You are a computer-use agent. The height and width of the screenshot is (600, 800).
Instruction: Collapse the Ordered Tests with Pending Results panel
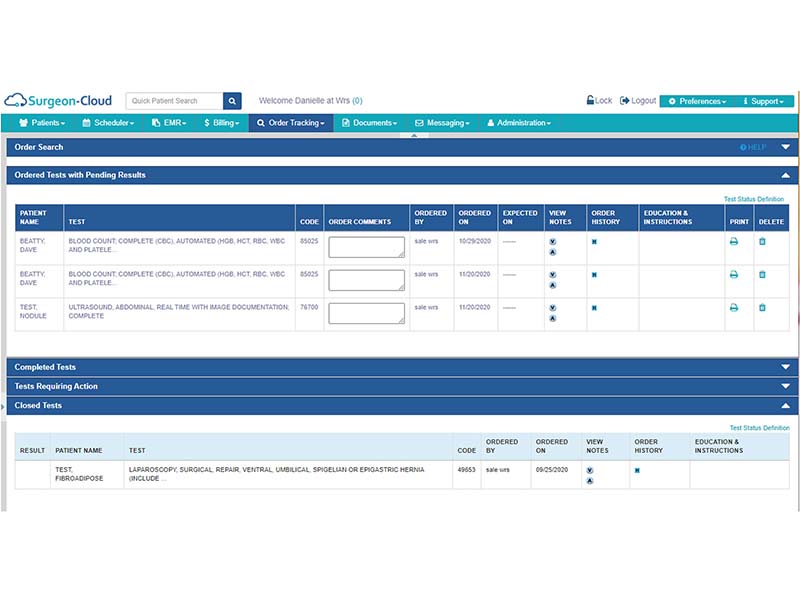pos(785,175)
